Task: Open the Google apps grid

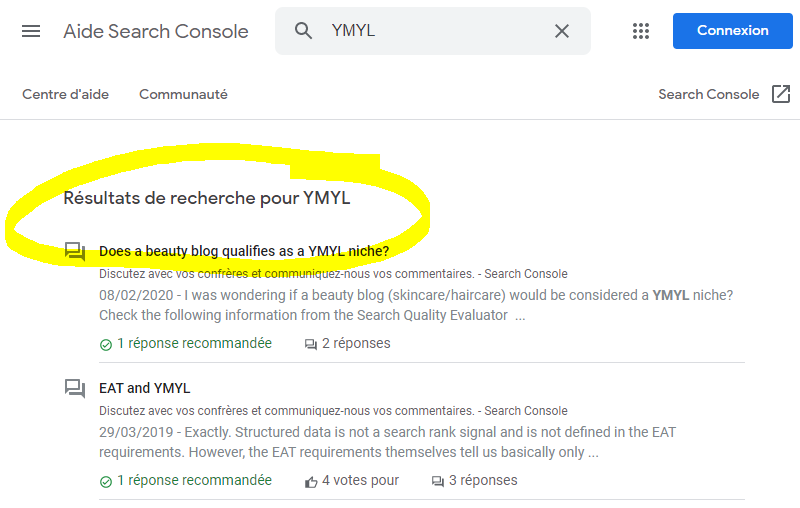Action: (641, 31)
